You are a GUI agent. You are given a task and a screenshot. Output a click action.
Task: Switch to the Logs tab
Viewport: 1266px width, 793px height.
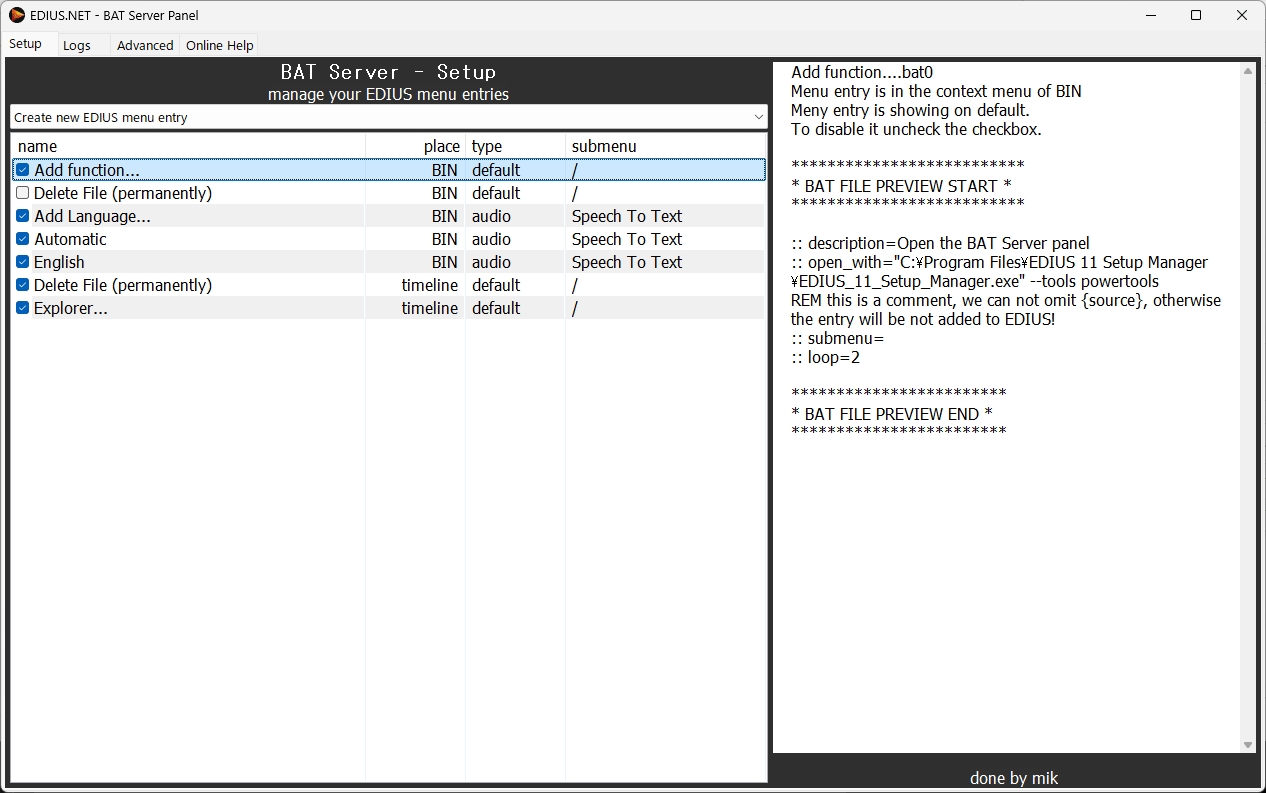click(77, 45)
